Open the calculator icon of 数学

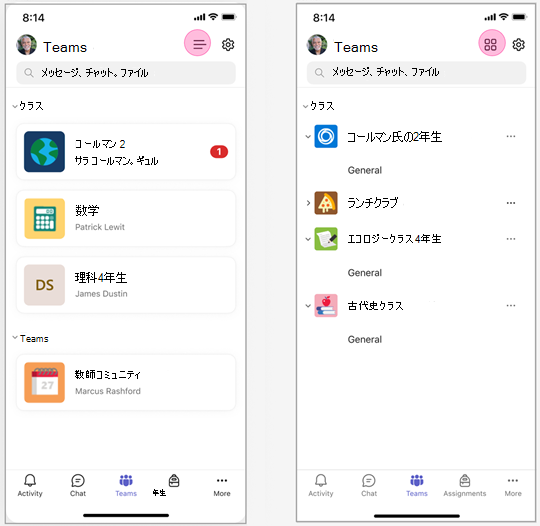point(44,218)
